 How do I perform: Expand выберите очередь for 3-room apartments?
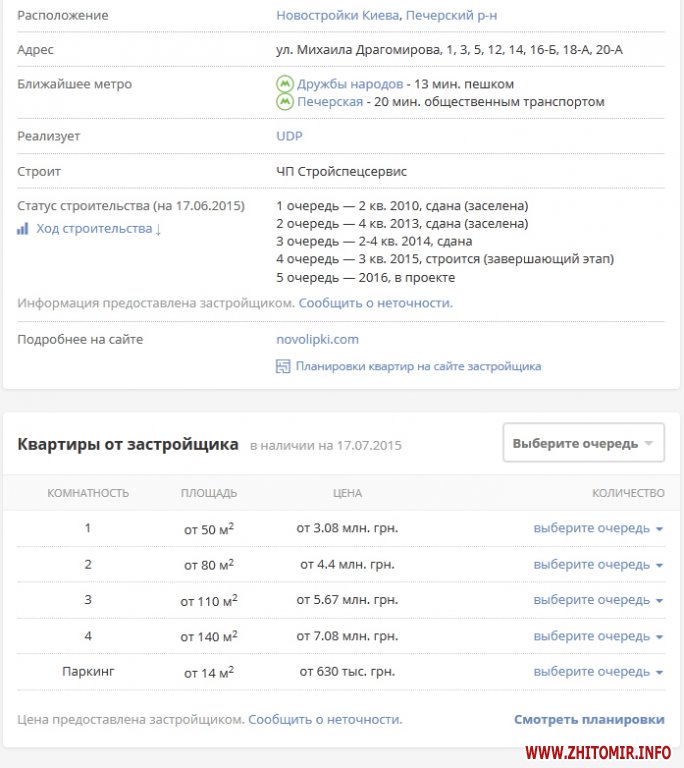(598, 600)
